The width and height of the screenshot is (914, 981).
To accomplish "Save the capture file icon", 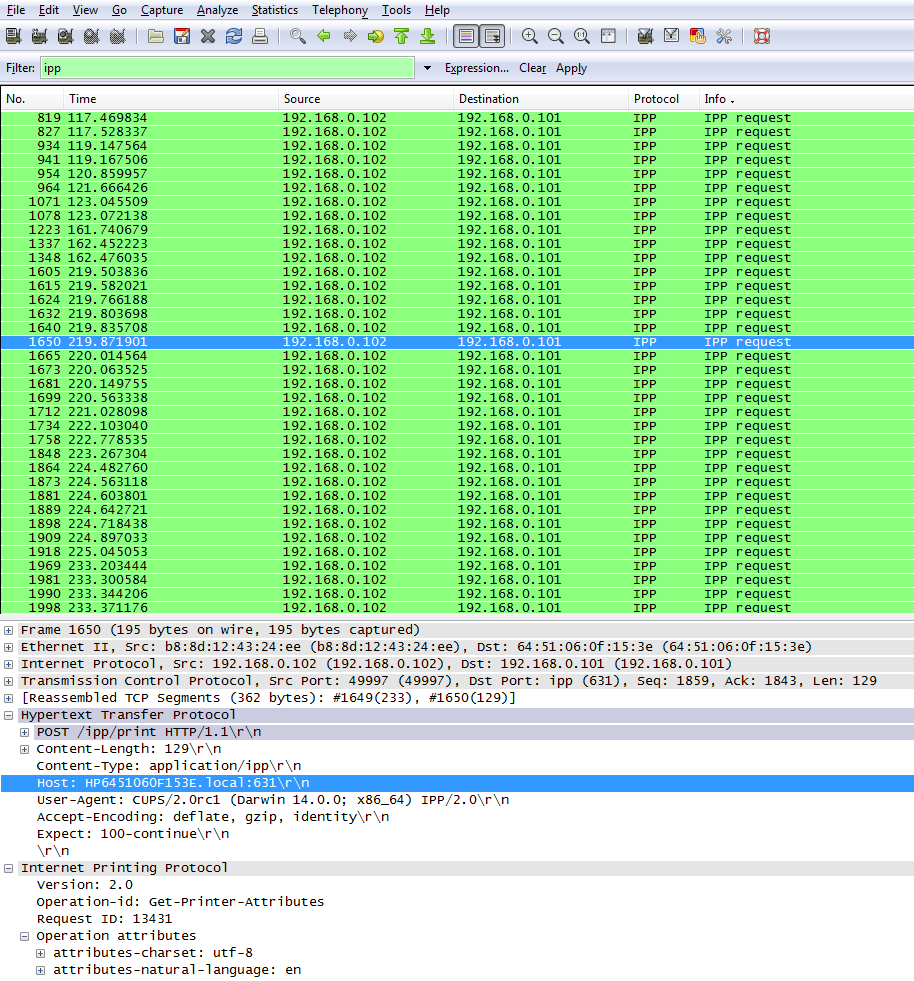I will pyautogui.click(x=182, y=36).
